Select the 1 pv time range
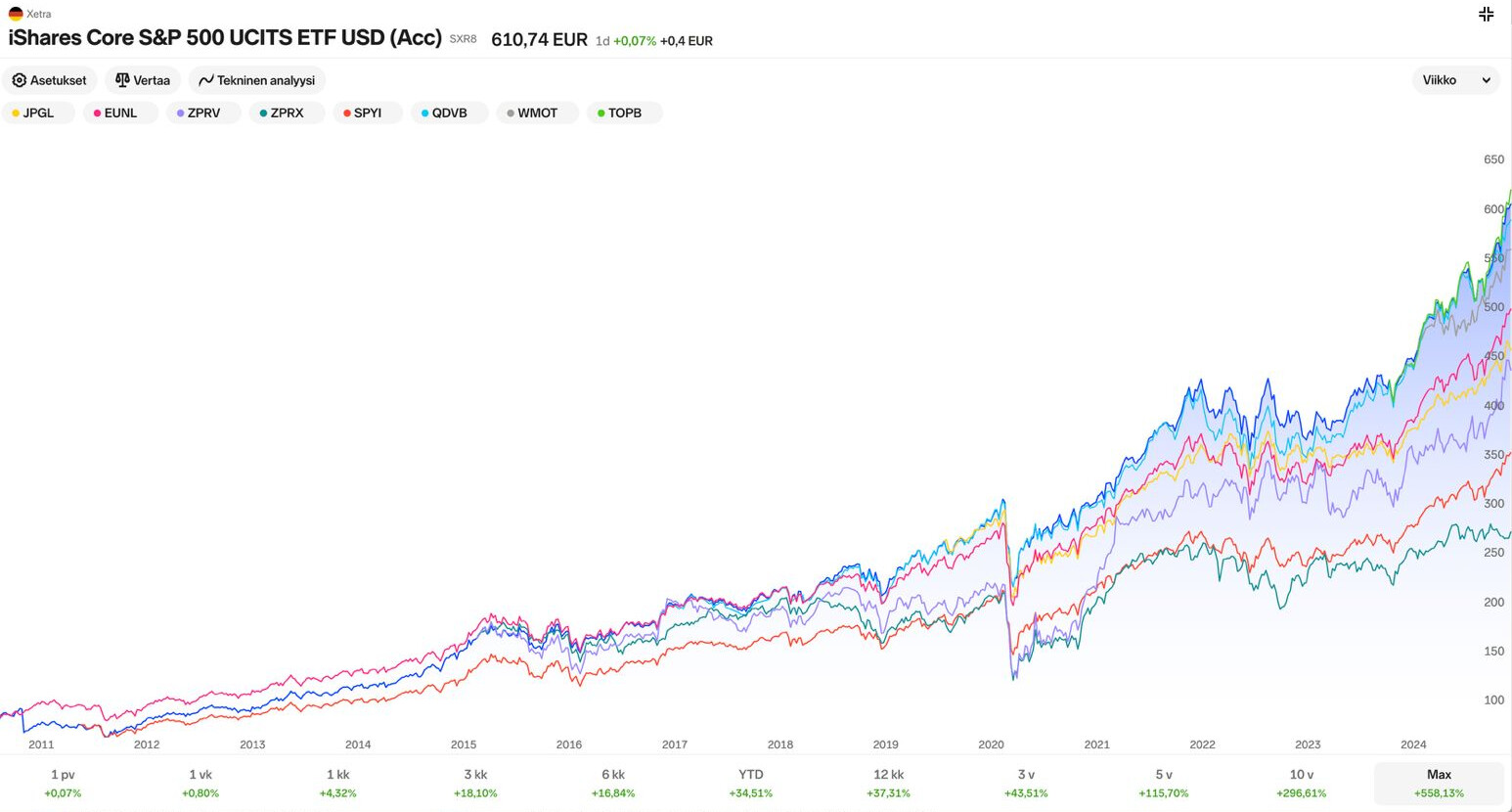The image size is (1512, 812). (63, 783)
